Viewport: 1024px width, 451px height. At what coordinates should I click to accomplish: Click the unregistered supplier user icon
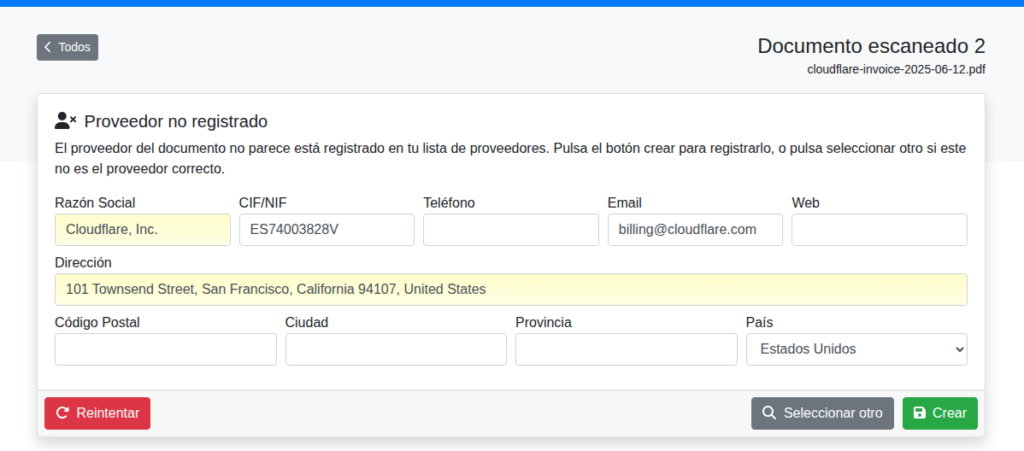pyautogui.click(x=66, y=121)
